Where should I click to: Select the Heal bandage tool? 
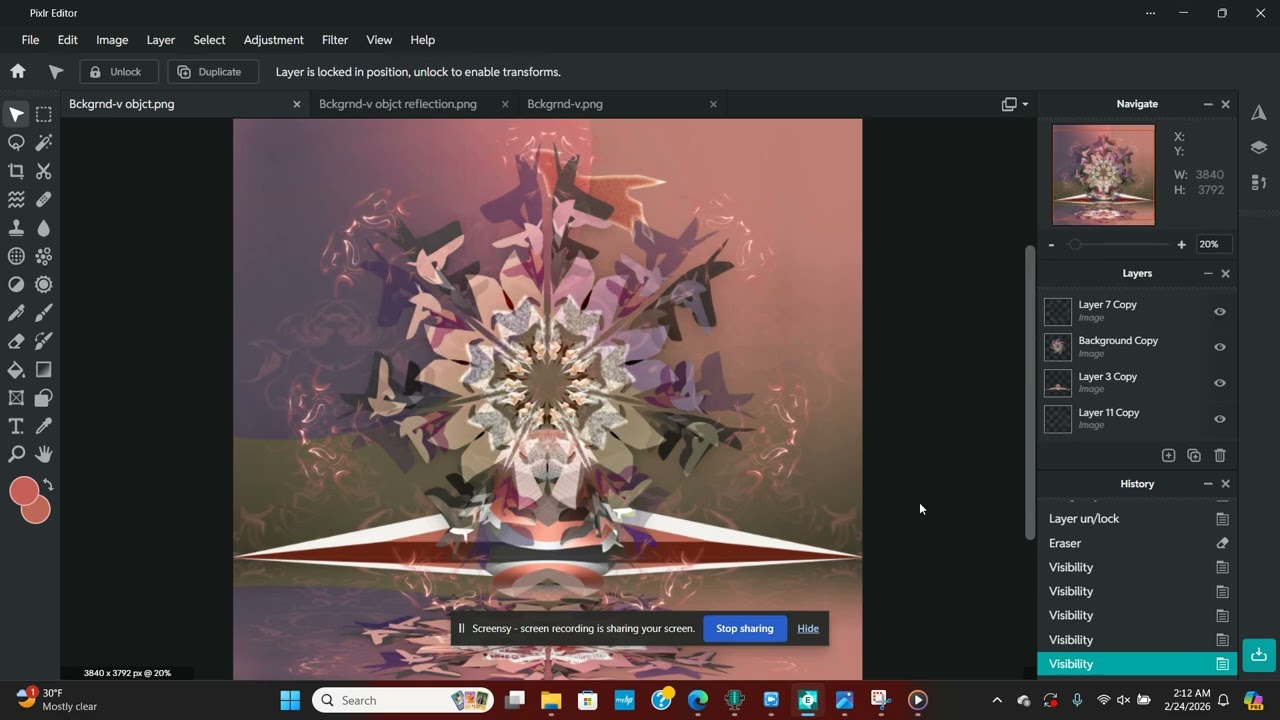pos(44,200)
